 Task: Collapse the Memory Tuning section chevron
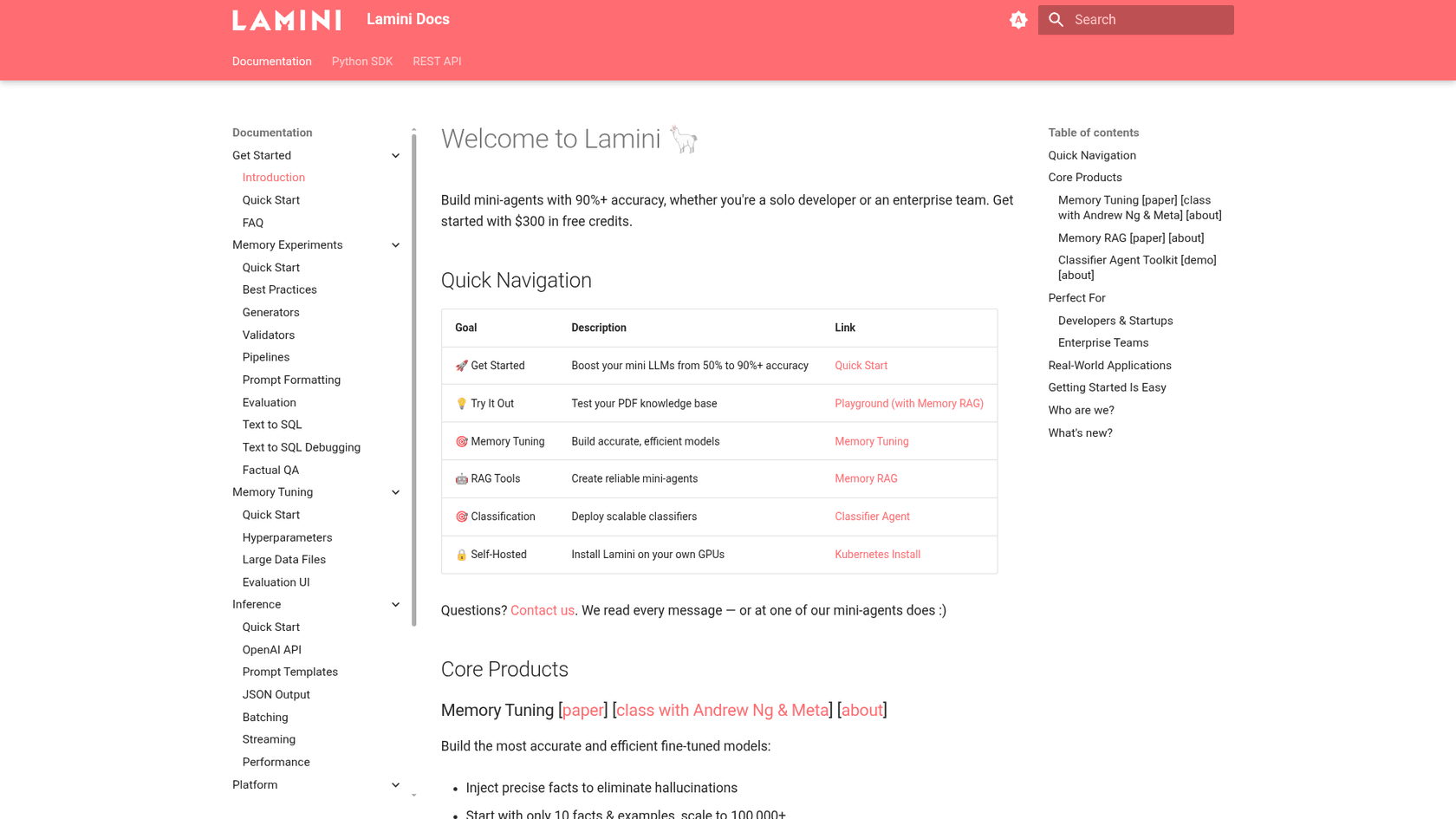click(395, 492)
